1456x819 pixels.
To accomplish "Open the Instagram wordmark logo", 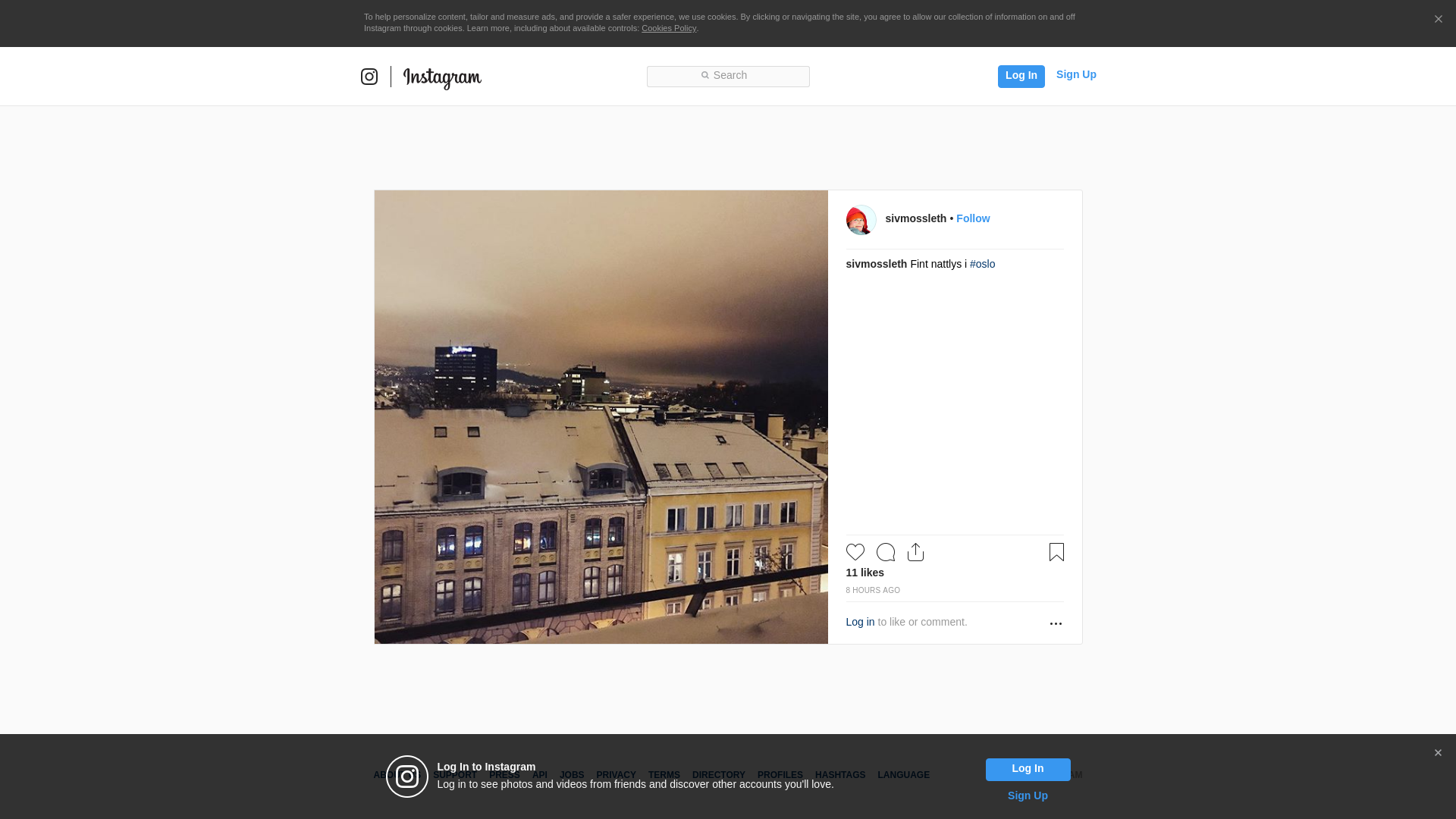I will (x=442, y=78).
